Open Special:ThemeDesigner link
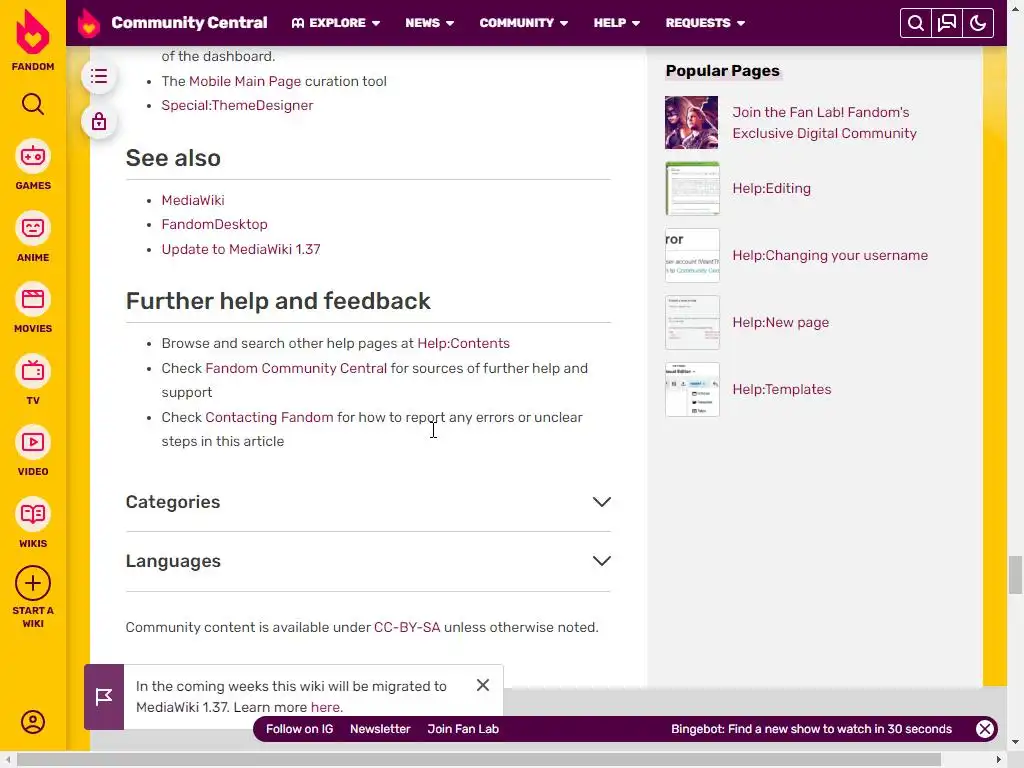 237,105
